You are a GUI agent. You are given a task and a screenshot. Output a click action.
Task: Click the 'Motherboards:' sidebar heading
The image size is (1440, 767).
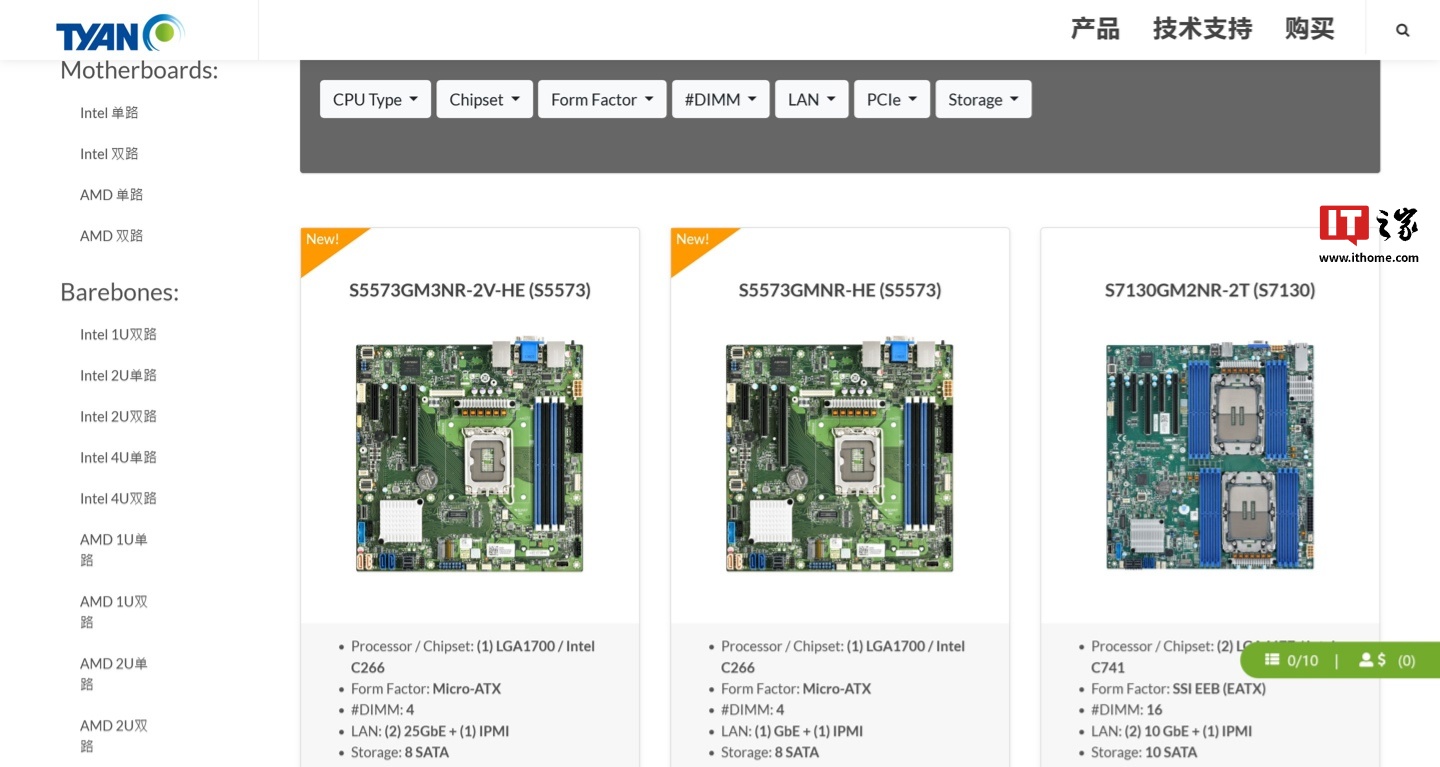tap(139, 70)
